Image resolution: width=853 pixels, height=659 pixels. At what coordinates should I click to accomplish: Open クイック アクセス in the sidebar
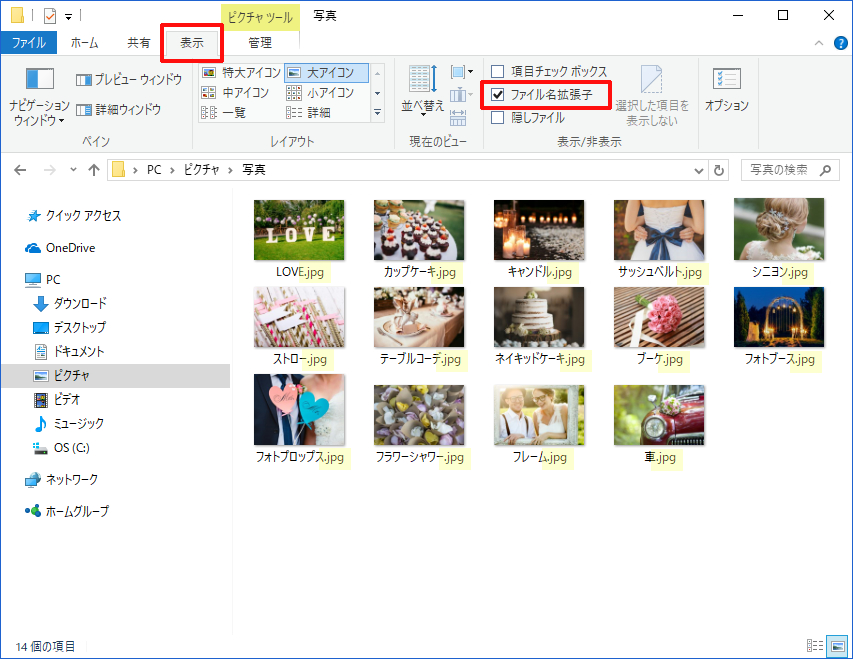75,216
